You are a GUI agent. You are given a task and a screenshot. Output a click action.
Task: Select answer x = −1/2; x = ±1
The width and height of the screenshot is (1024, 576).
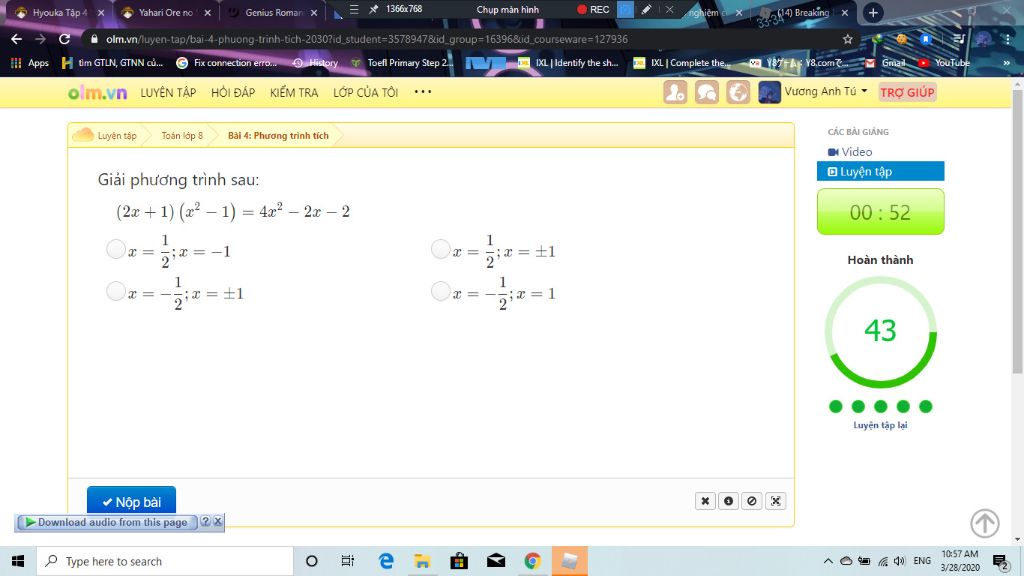pos(116,291)
